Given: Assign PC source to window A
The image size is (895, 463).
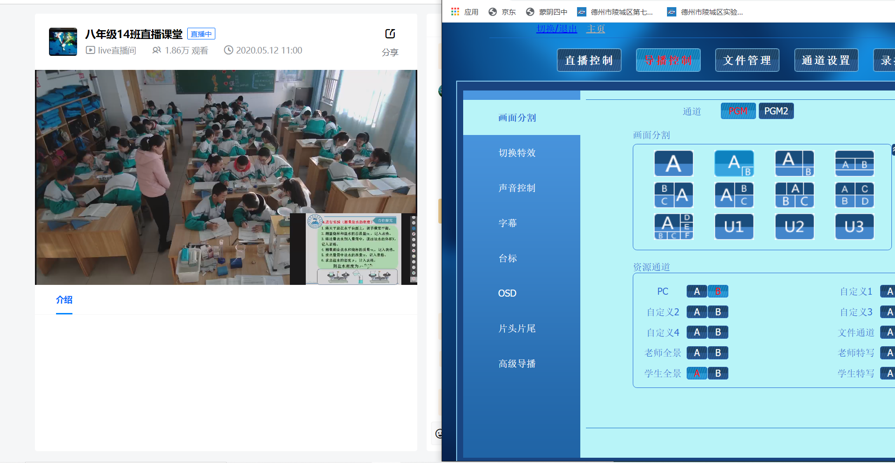Looking at the screenshot, I should coord(696,291).
